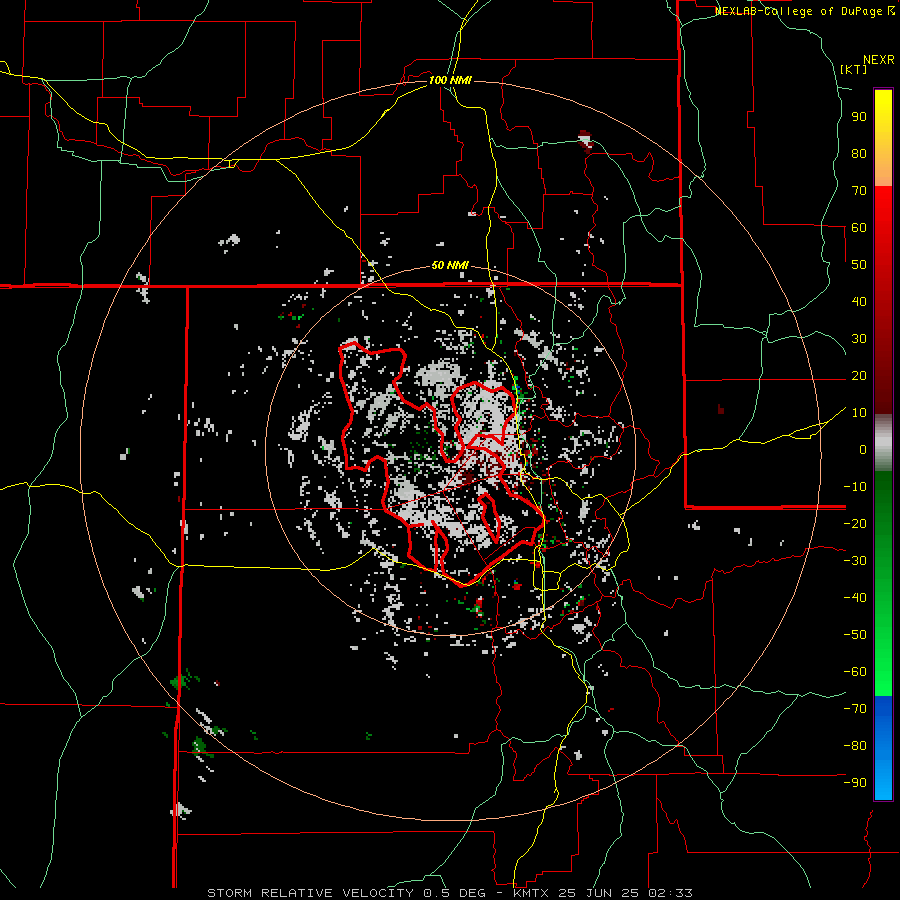Click the -30 value on the velocity scale

coord(855,561)
